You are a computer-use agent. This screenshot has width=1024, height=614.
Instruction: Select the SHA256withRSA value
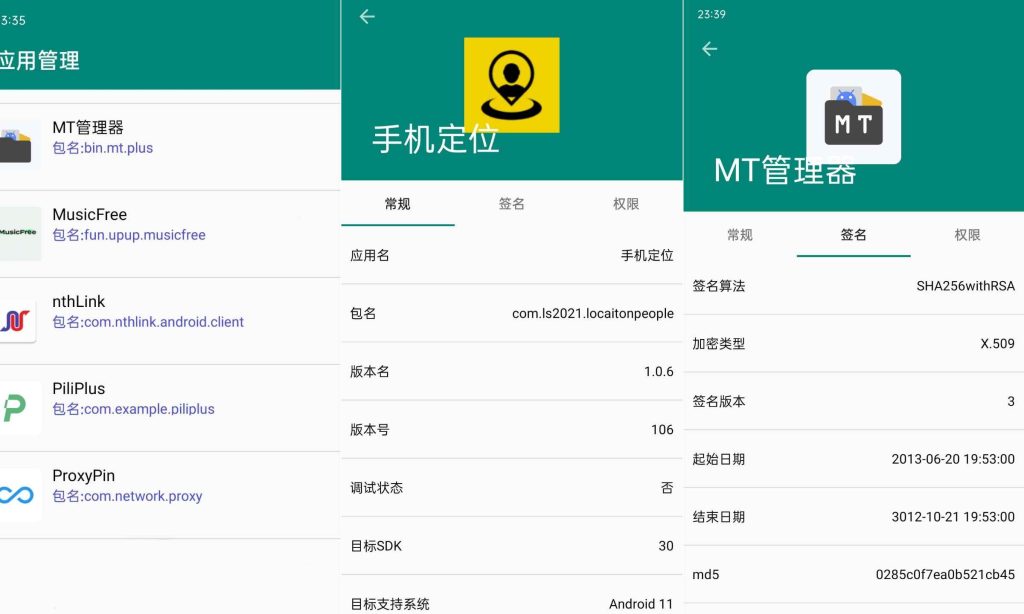pos(965,286)
